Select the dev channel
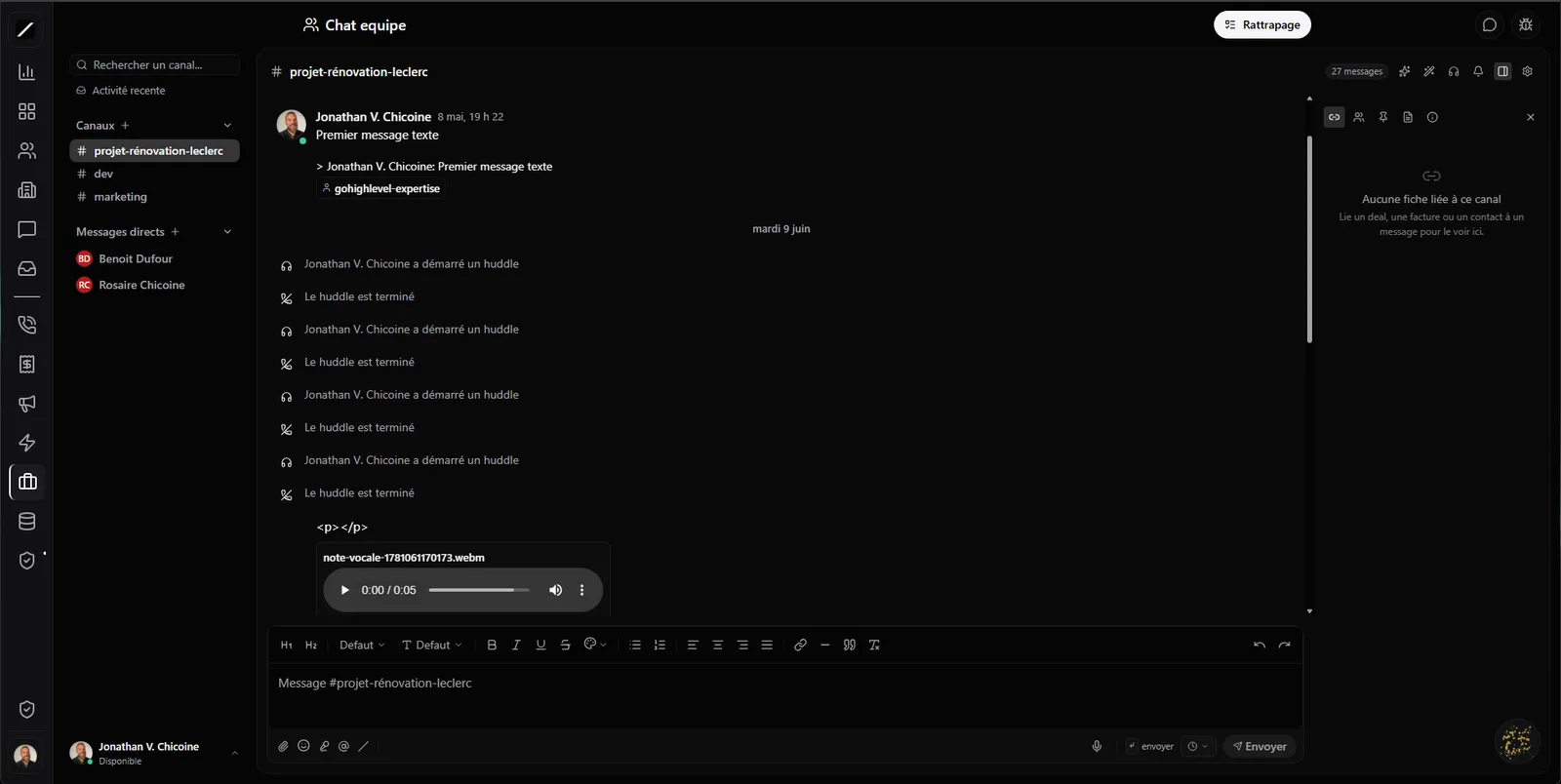1561x784 pixels. click(155, 174)
